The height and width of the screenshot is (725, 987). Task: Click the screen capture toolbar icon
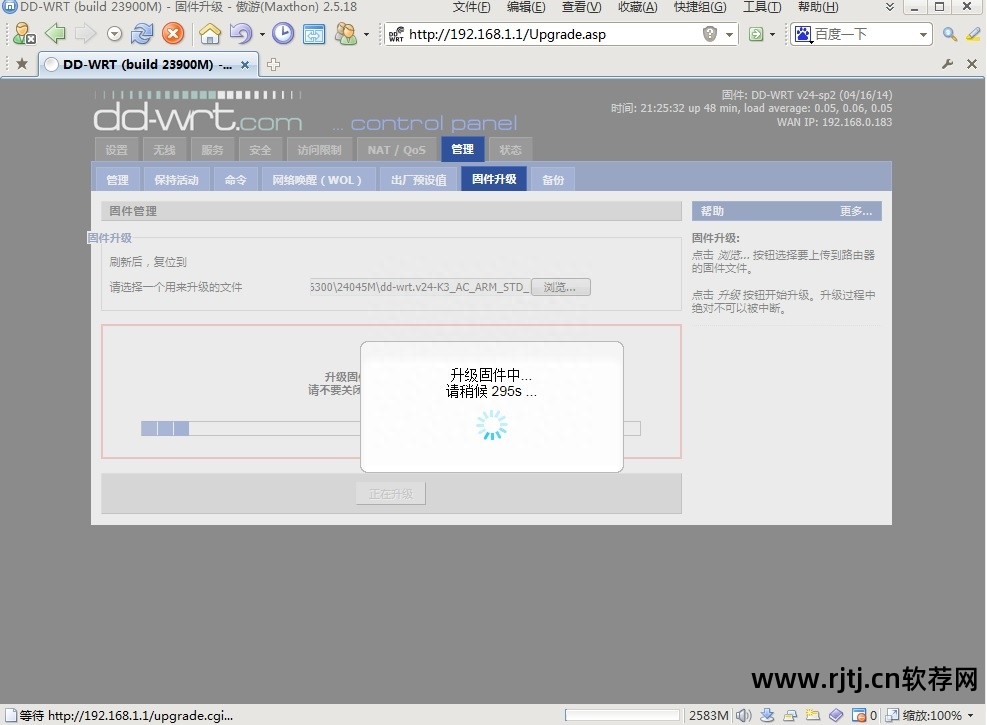coord(313,34)
